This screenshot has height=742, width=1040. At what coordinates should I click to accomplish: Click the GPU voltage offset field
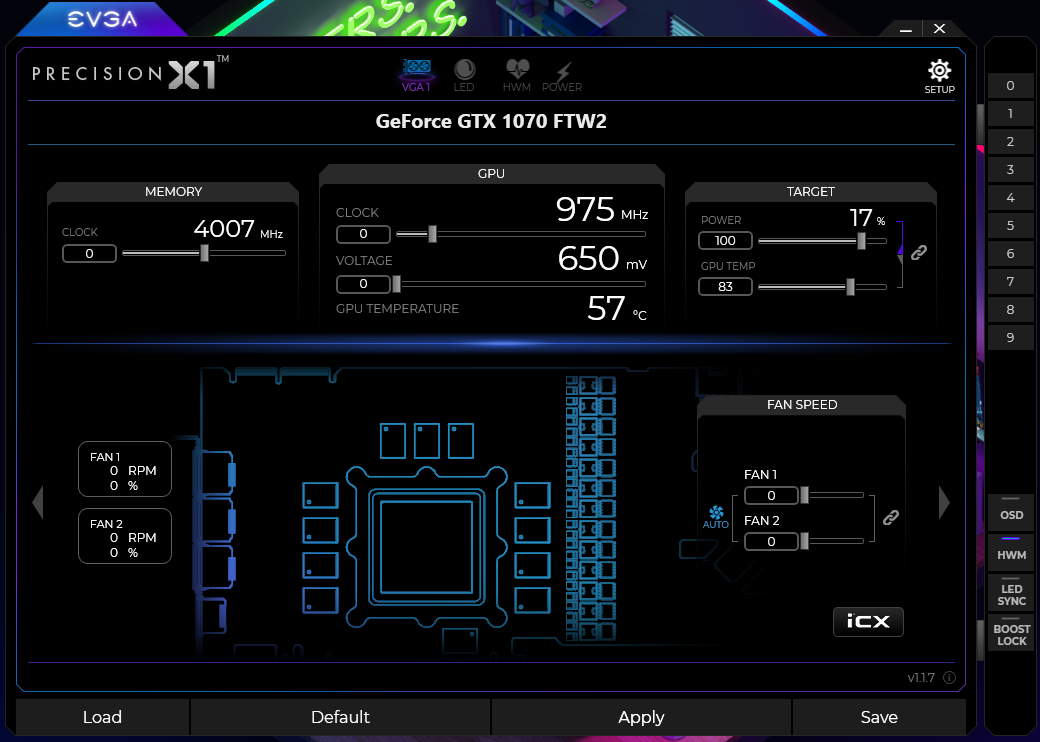pyautogui.click(x=363, y=284)
